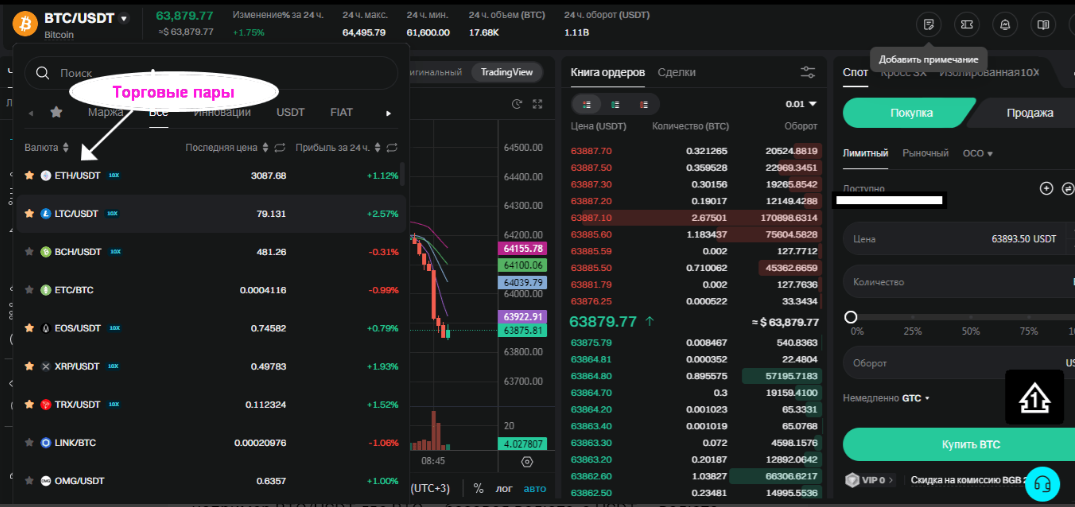The image size is (1075, 507).
Task: Toggle авто scale on the chart
Action: (x=535, y=489)
